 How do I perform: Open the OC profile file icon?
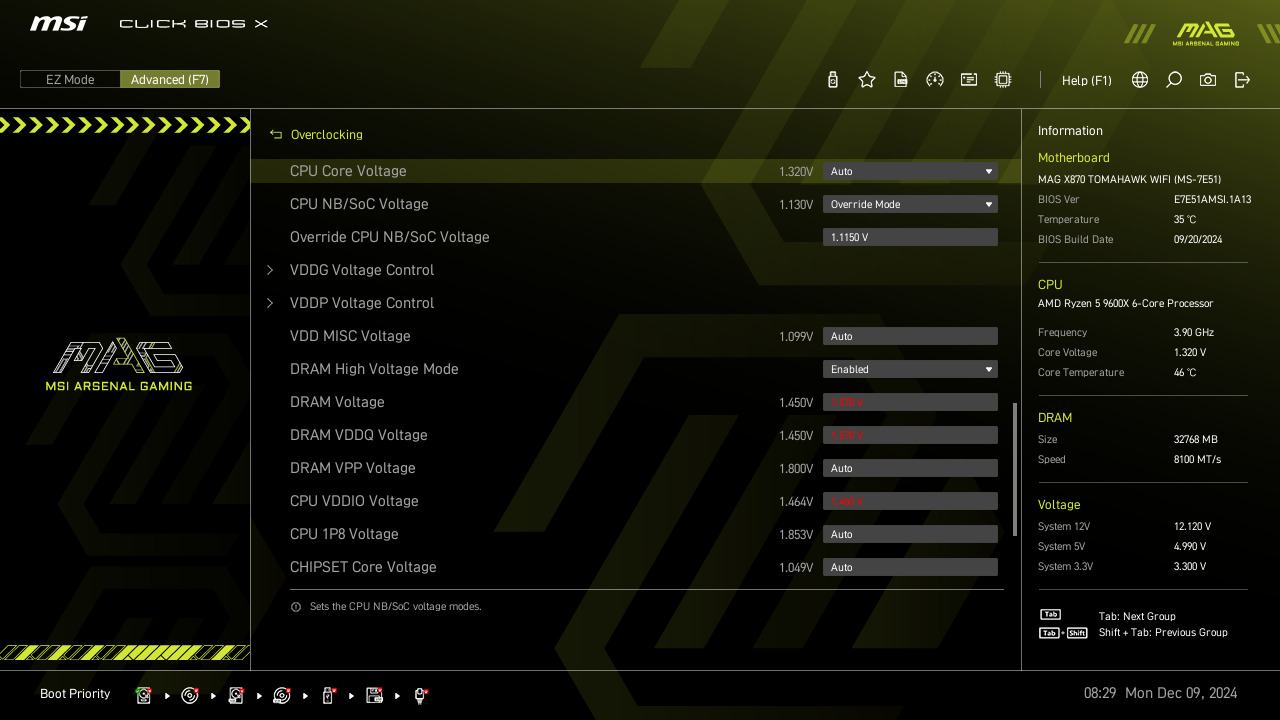[901, 80]
